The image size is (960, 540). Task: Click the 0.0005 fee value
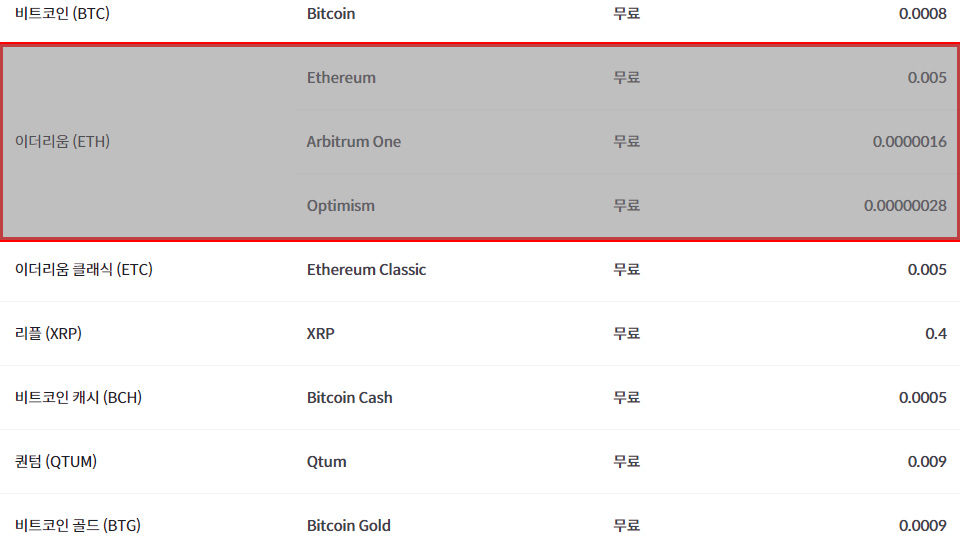pyautogui.click(x=922, y=398)
